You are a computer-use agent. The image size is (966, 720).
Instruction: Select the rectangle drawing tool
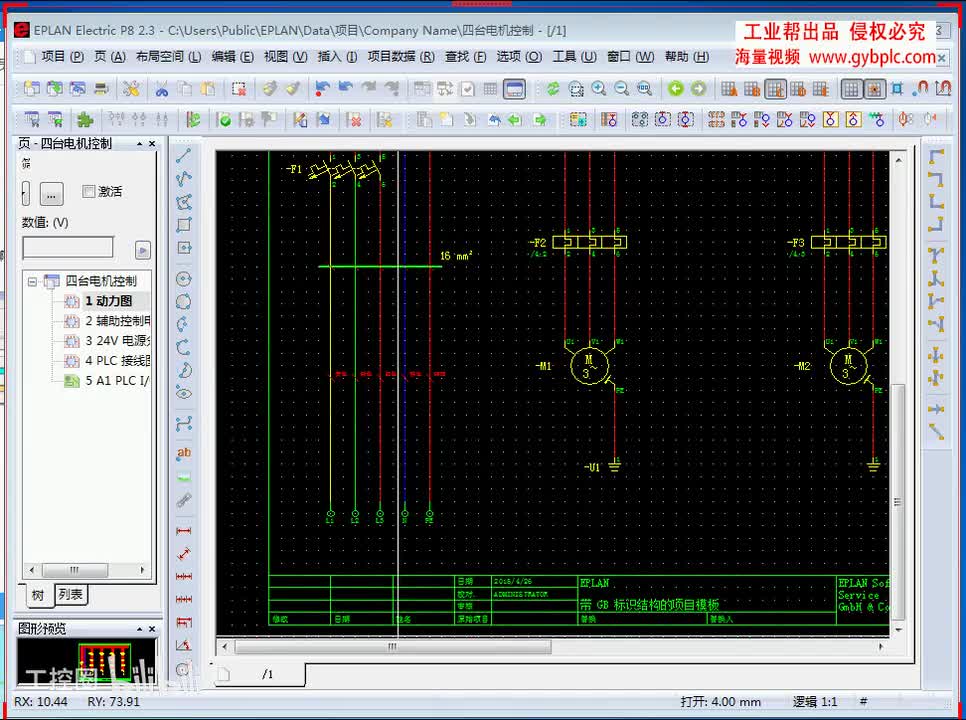184,225
